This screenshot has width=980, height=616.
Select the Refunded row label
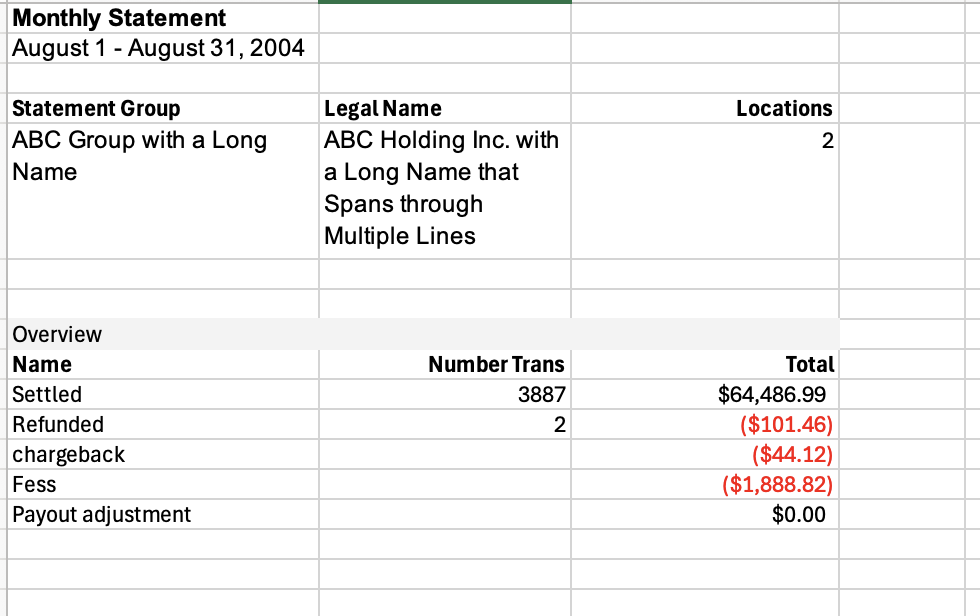58,424
